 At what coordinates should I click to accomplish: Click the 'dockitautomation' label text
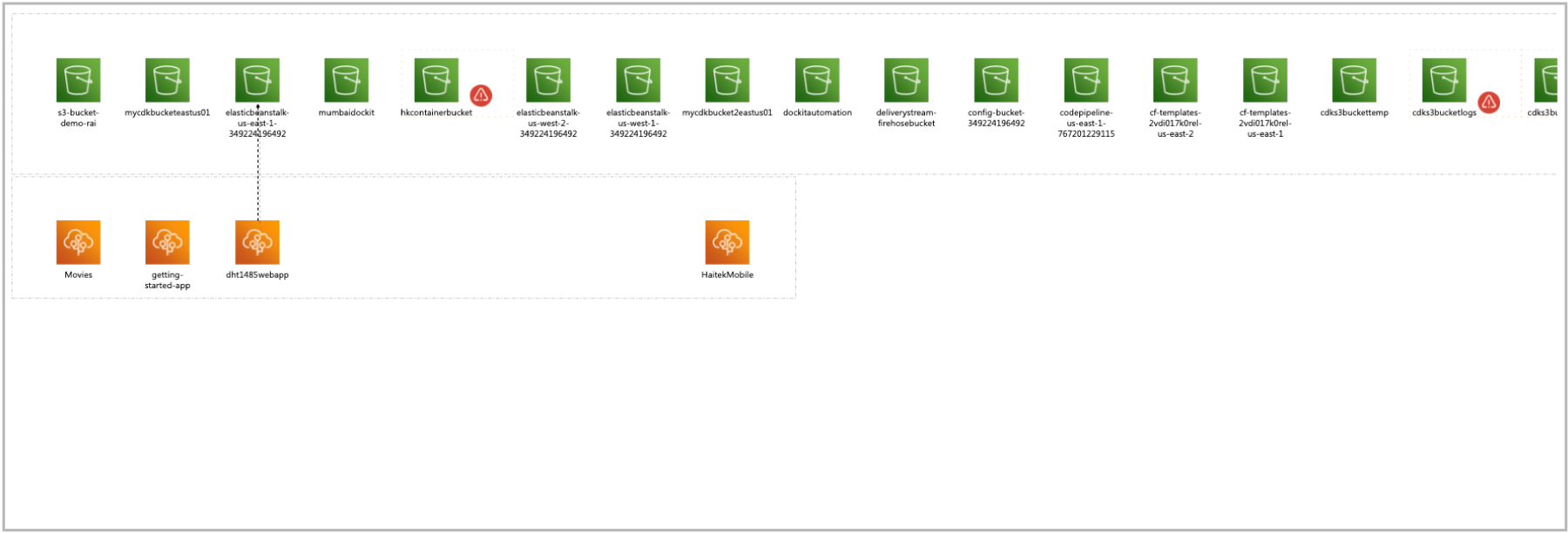point(817,112)
